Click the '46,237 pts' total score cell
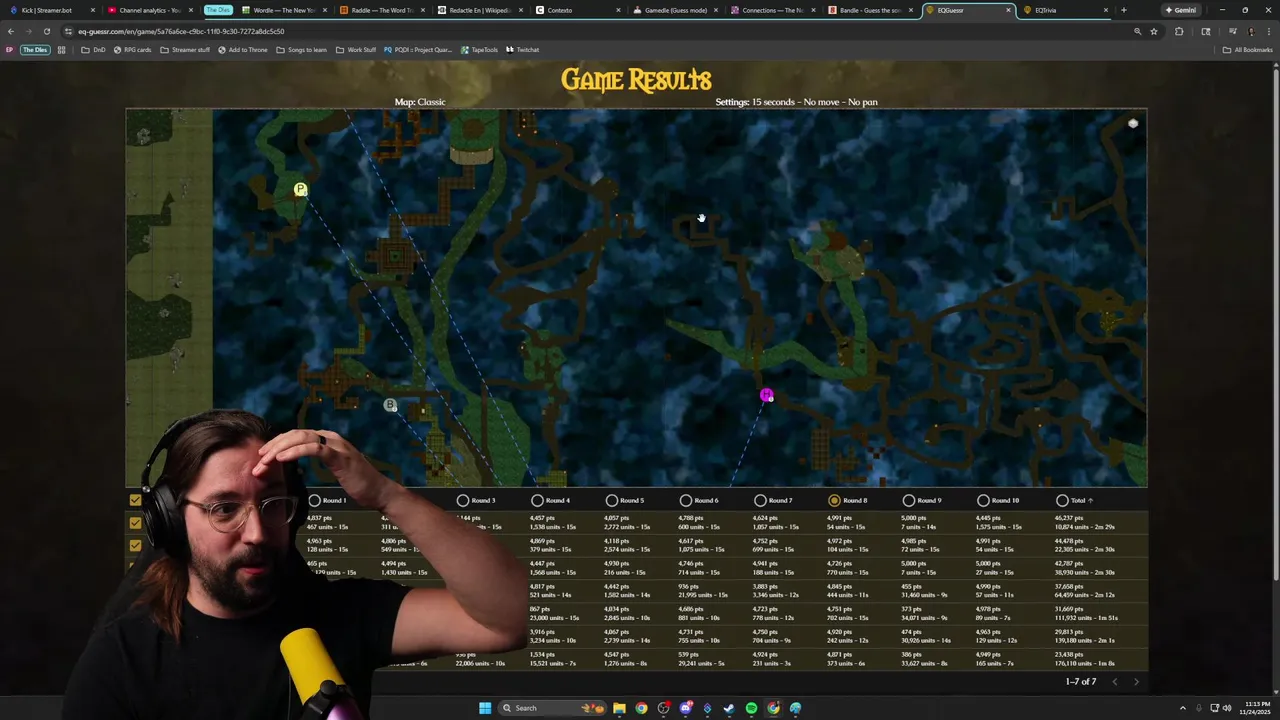The height and width of the screenshot is (720, 1280). click(1070, 518)
